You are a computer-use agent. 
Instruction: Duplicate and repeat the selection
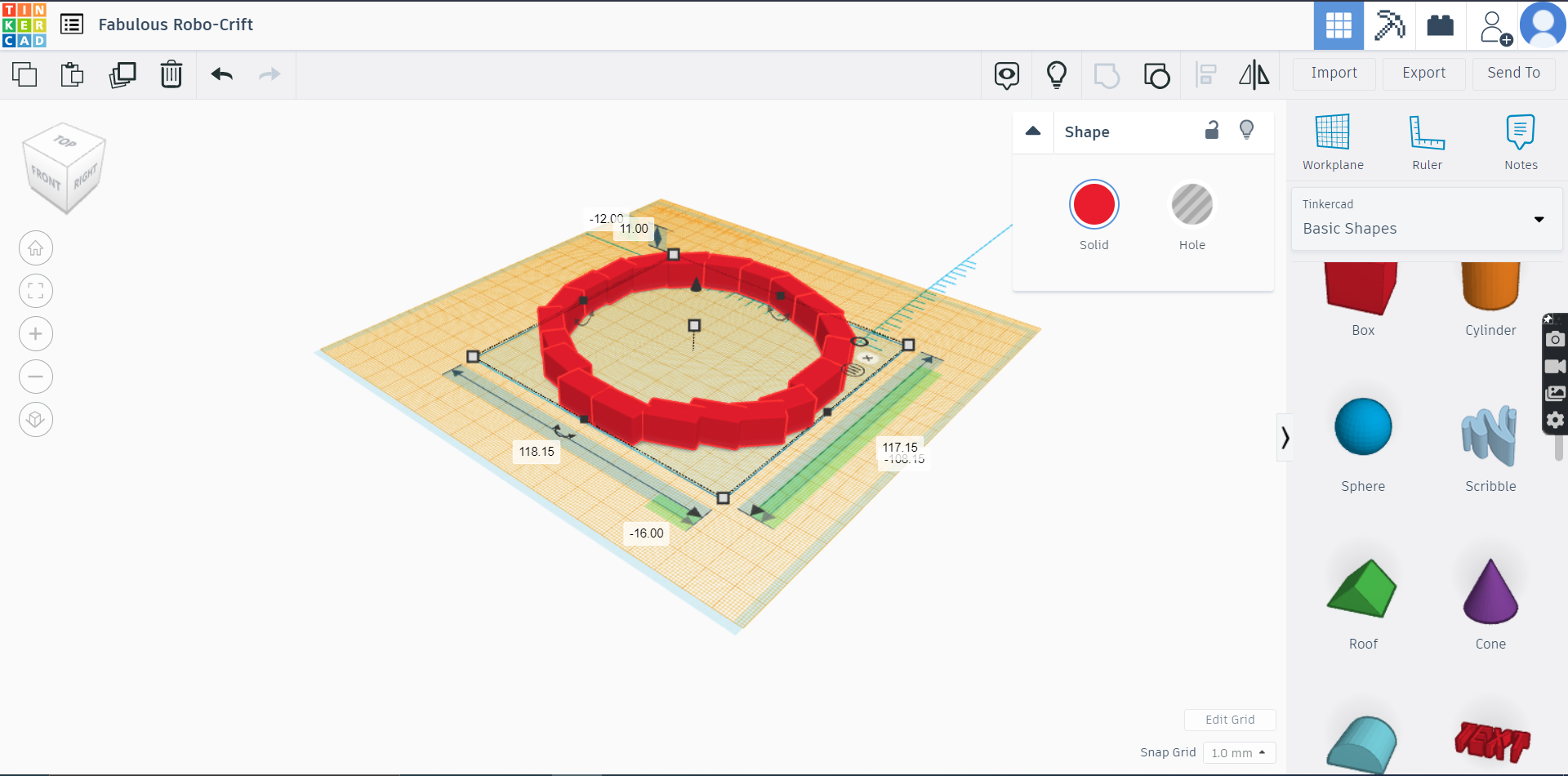122,74
